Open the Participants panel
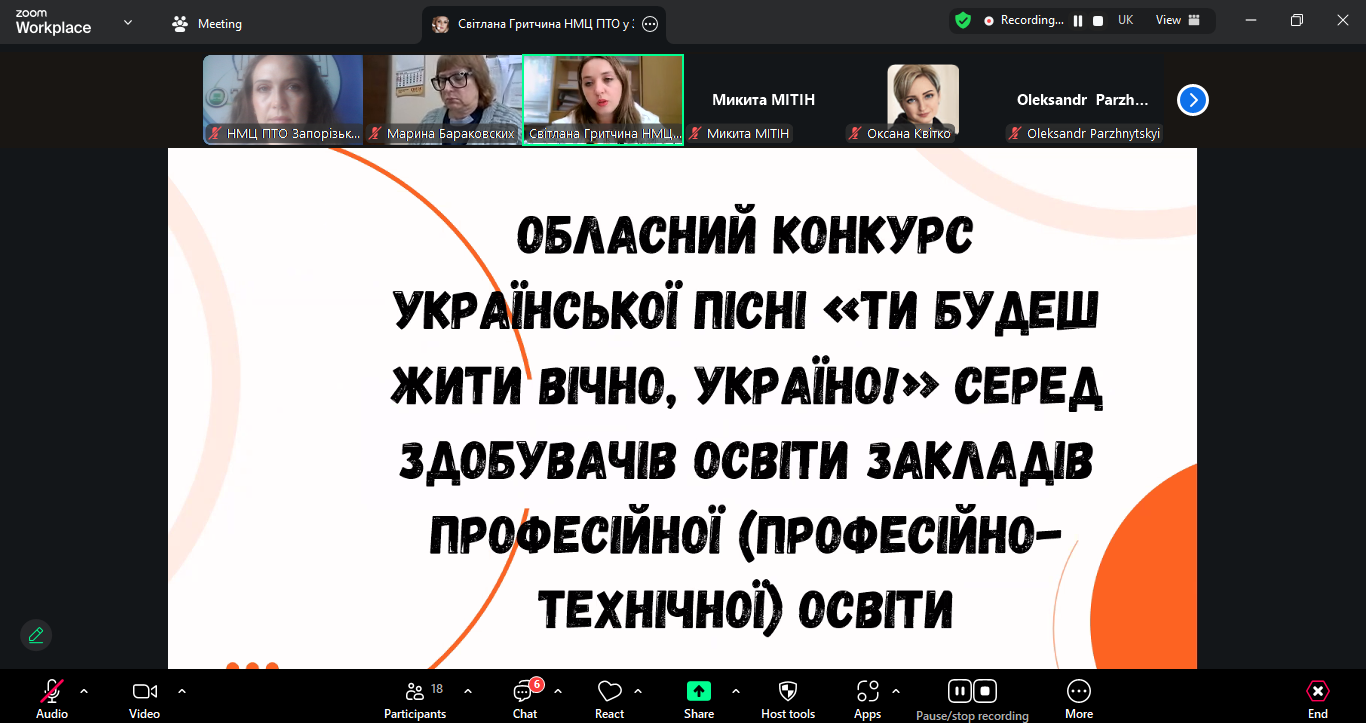Screen dimensions: 1366x723 click(x=415, y=698)
